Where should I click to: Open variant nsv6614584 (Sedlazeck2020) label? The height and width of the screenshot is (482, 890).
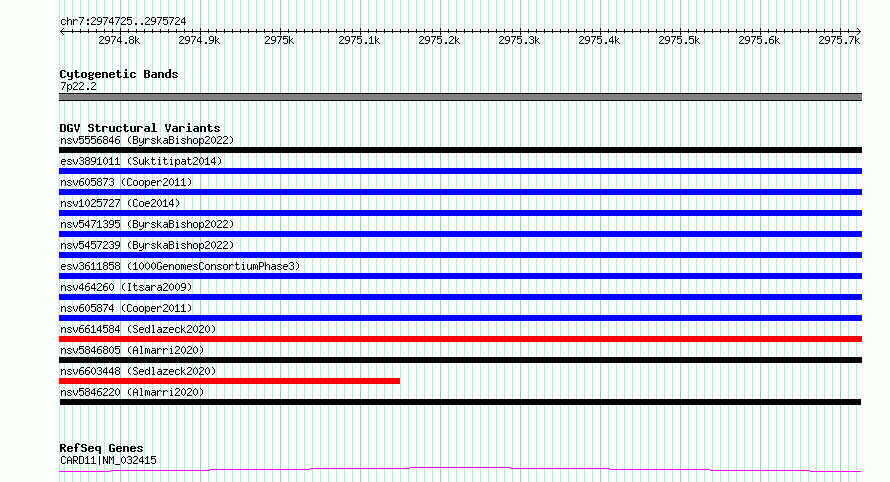138,329
